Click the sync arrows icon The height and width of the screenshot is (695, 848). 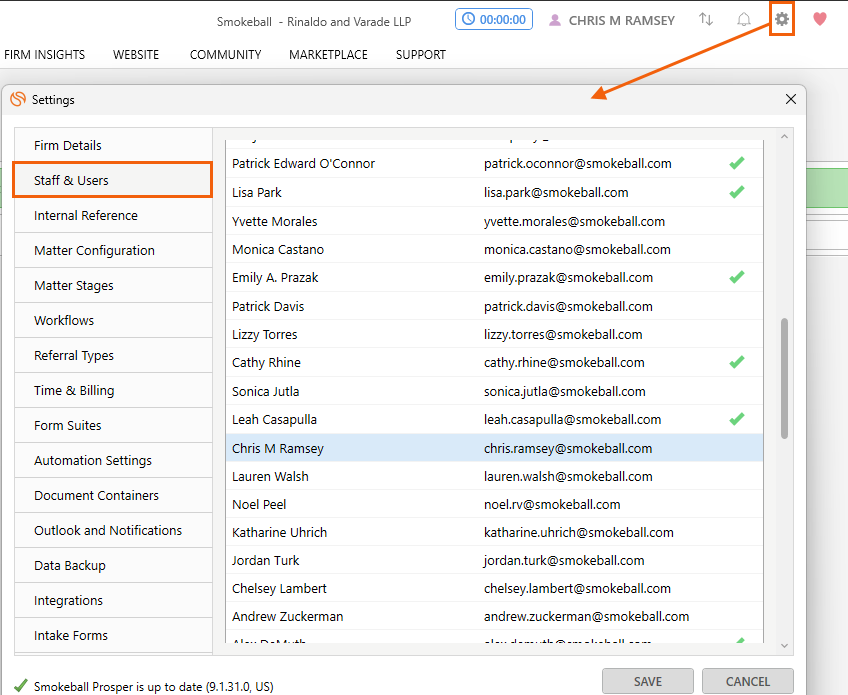coord(706,19)
